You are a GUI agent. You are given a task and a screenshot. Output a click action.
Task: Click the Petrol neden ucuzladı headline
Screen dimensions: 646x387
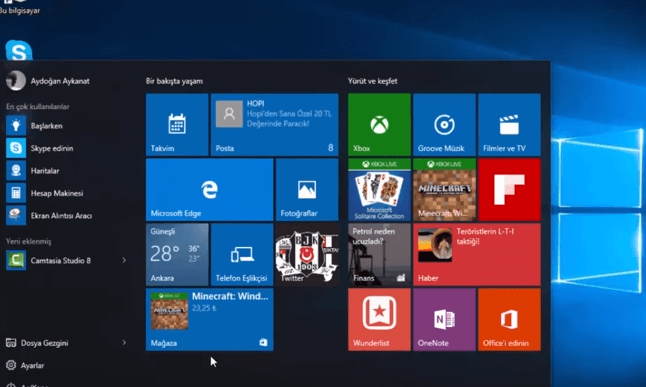coord(374,236)
